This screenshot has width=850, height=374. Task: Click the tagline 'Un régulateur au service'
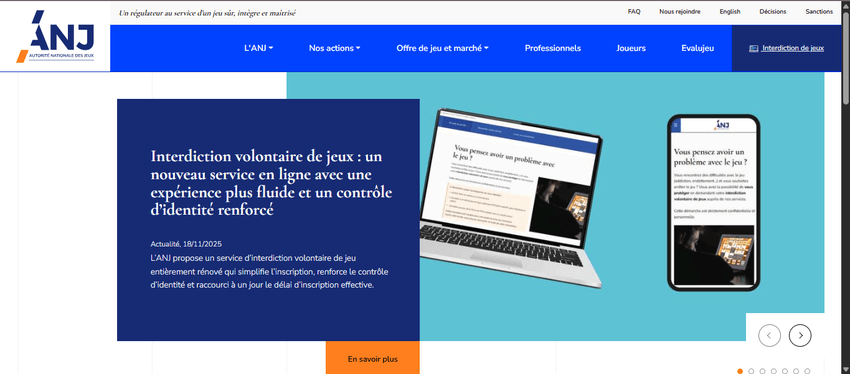pos(208,12)
